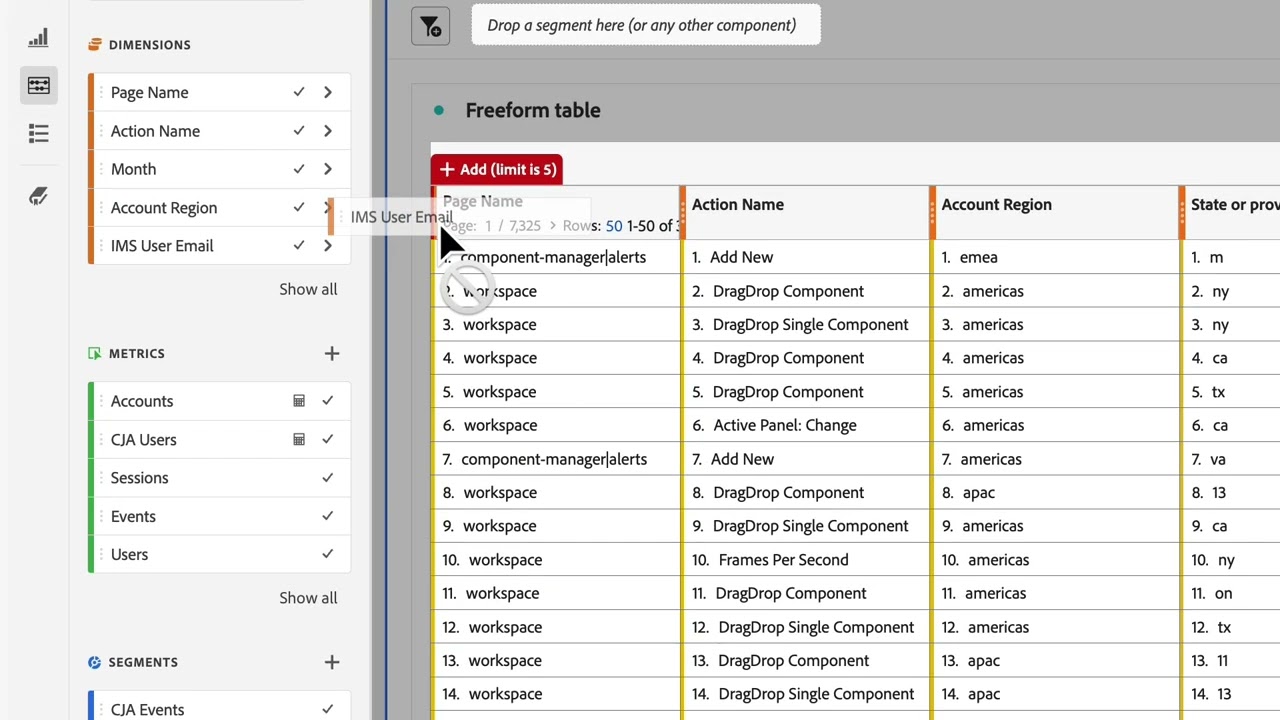Toggle the checkmark on CJA Events segment
The width and height of the screenshot is (1280, 720).
pos(327,710)
